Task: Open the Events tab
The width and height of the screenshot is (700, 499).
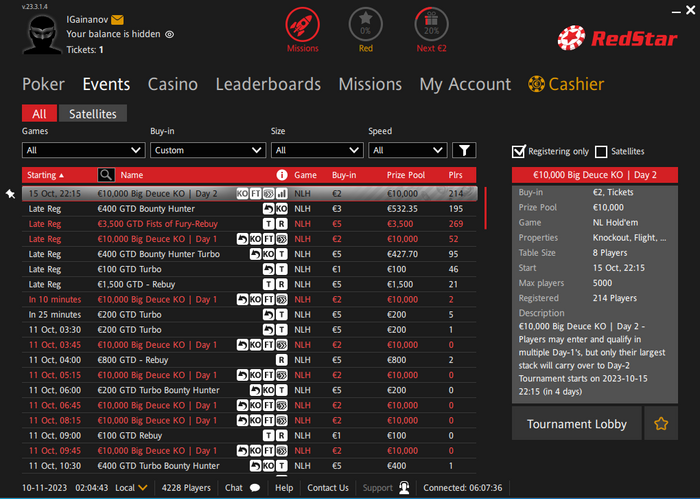Action: point(106,84)
